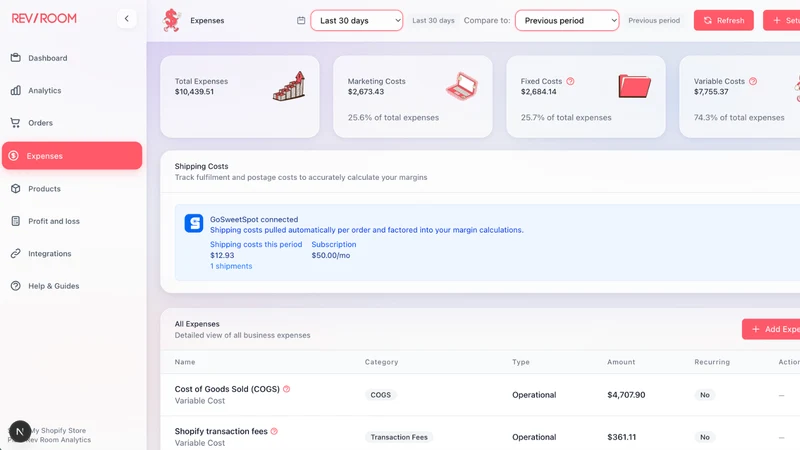Click the Add Expense button

tap(771, 329)
